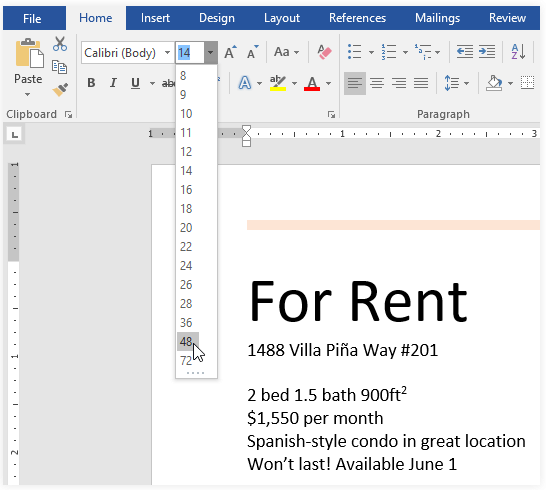The width and height of the screenshot is (546, 490).
Task: Click the For Rent heading text
Action: tap(358, 301)
